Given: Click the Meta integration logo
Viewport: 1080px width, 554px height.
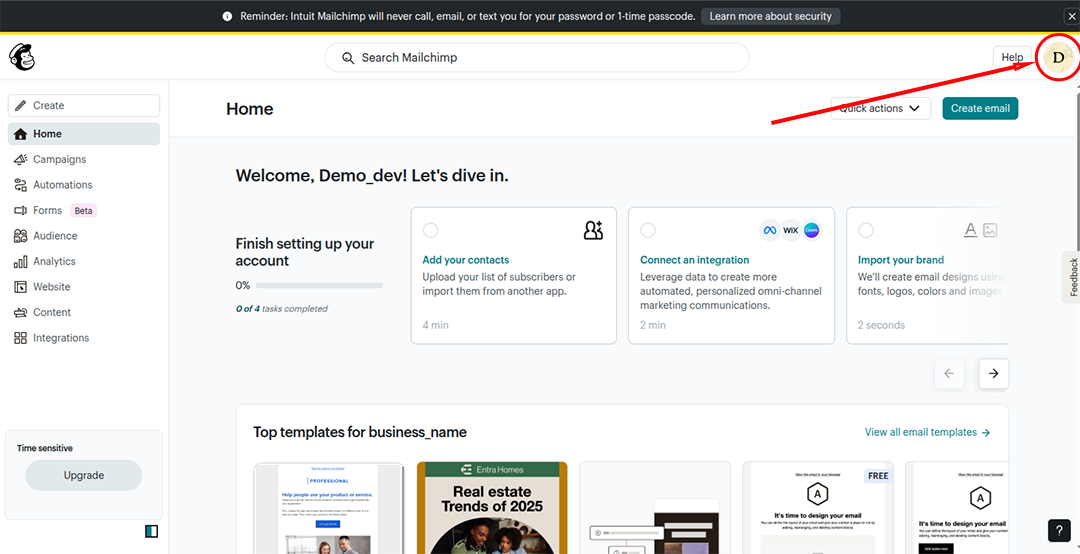Looking at the screenshot, I should (769, 230).
